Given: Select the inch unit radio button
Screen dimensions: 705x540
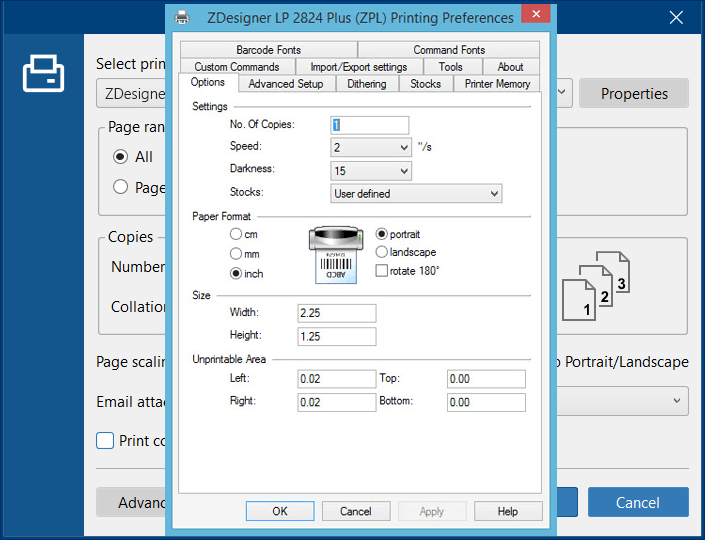Looking at the screenshot, I should 236,274.
